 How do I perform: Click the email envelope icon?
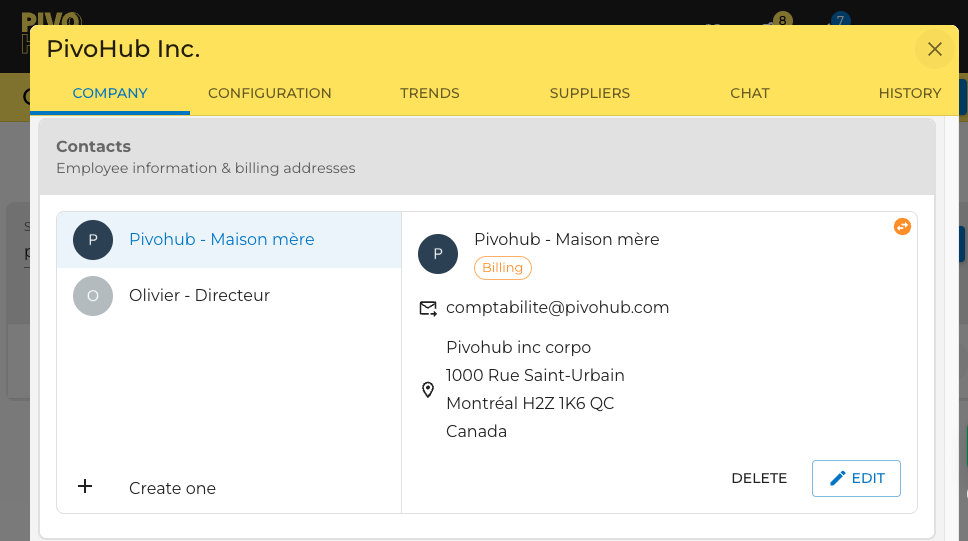pos(428,308)
